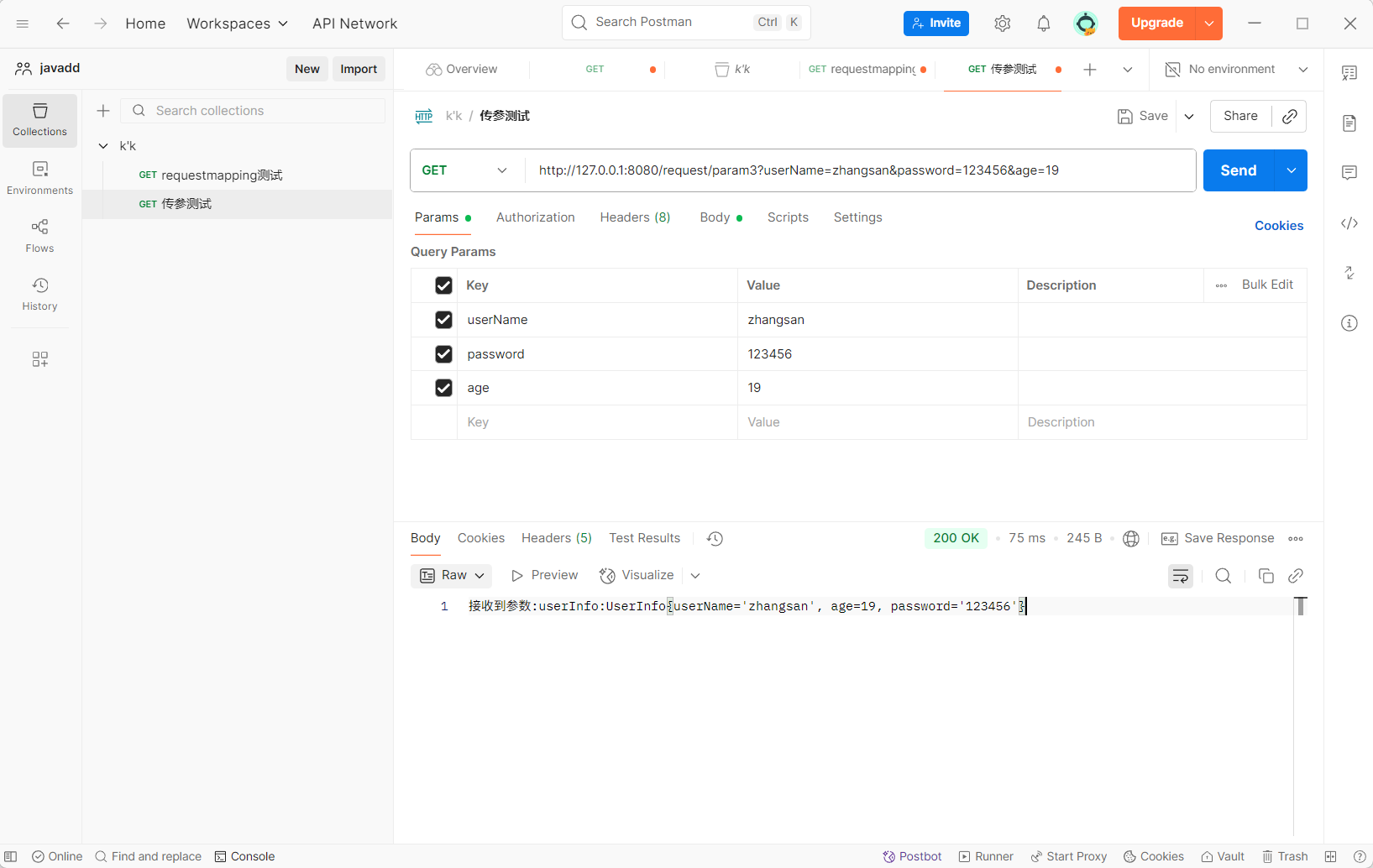Focus the Search Postman box
This screenshot has height=868, width=1373.
point(686,23)
